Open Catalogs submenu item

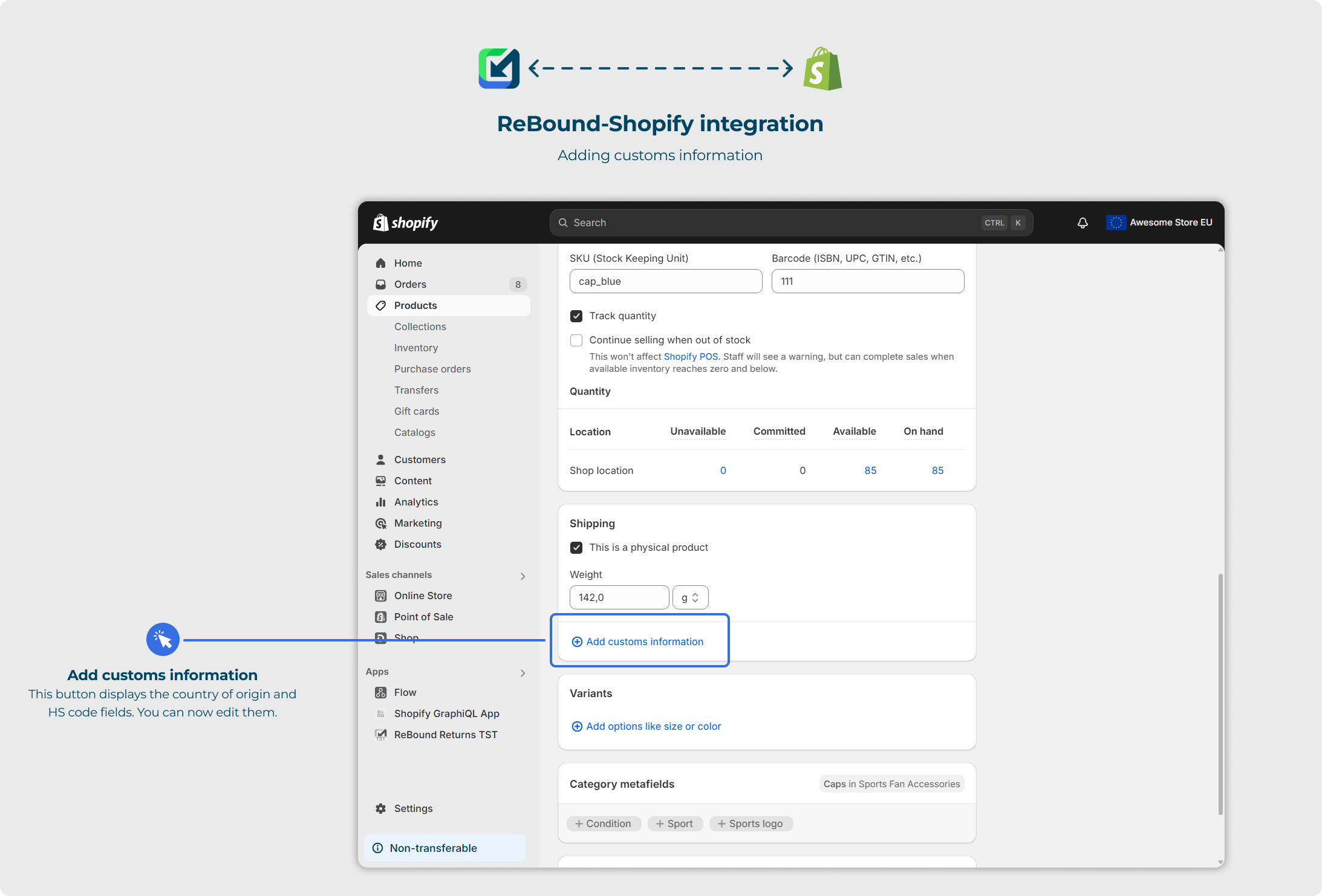coord(415,432)
